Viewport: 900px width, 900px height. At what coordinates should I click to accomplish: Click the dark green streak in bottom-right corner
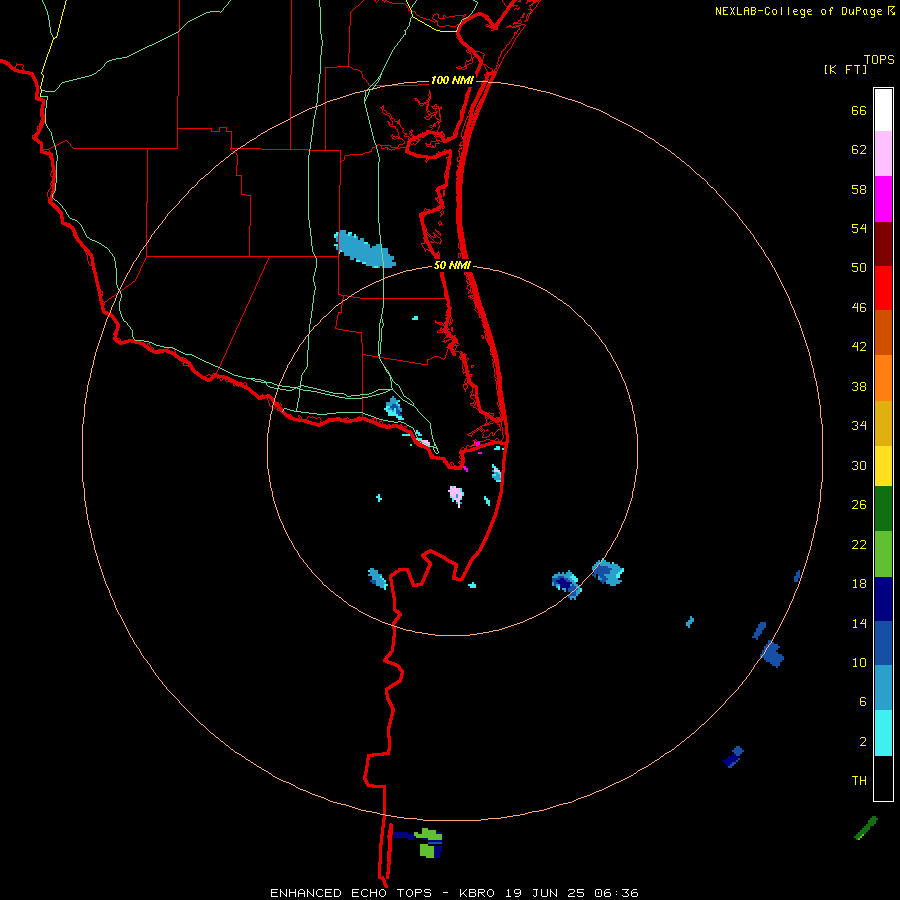pyautogui.click(x=866, y=828)
